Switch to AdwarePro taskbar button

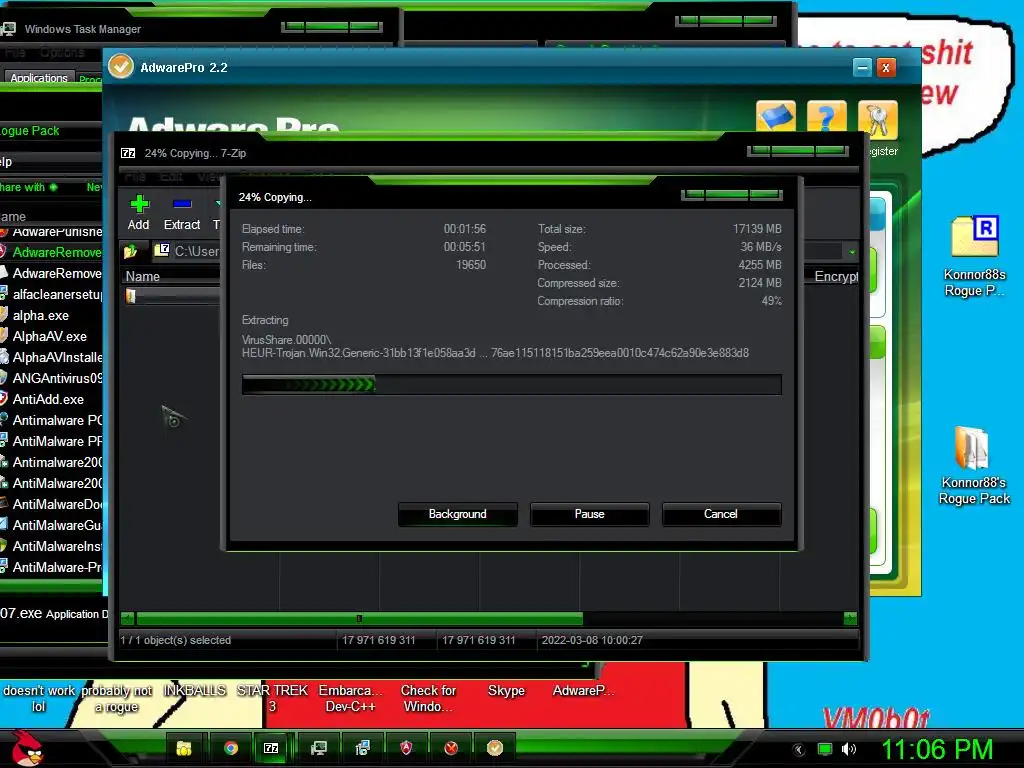[x=495, y=748]
